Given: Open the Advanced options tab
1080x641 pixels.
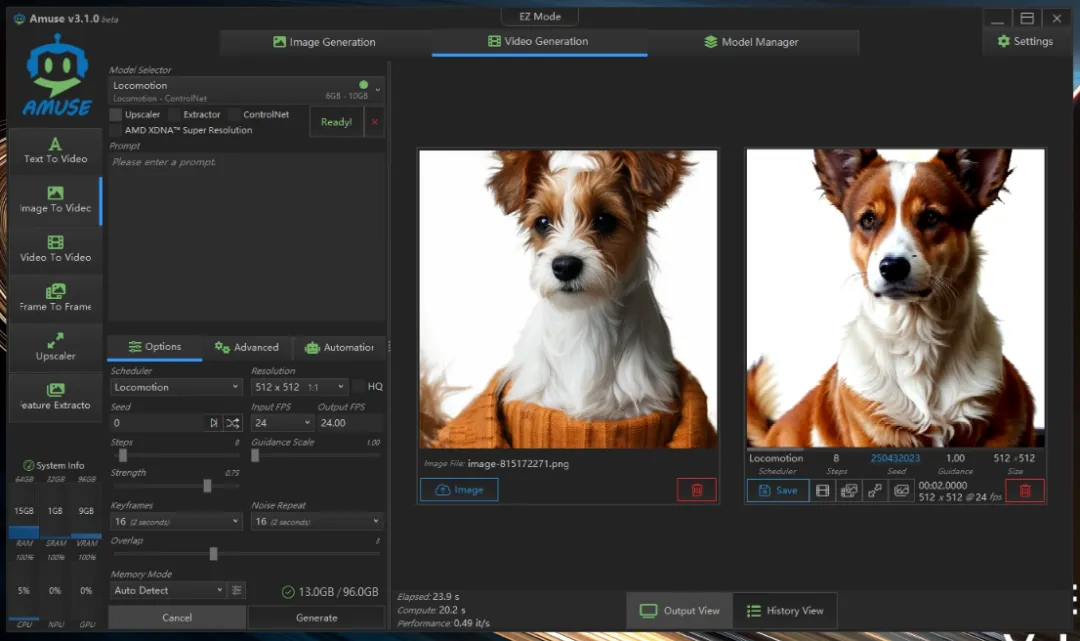Looking at the screenshot, I should click(247, 347).
